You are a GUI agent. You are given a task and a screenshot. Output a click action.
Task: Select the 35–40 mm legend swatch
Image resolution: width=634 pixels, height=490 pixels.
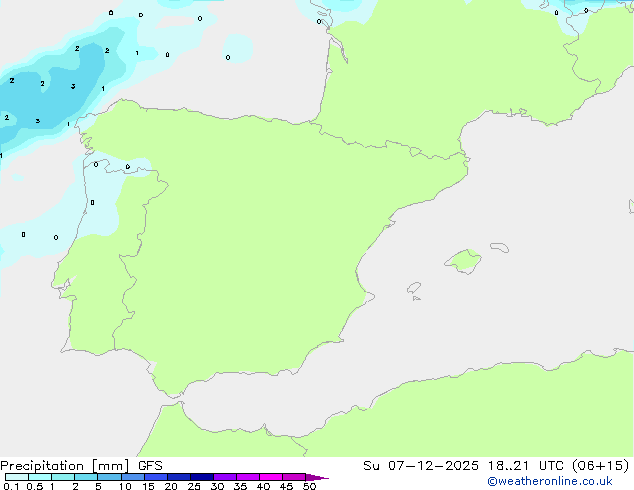[248, 477]
